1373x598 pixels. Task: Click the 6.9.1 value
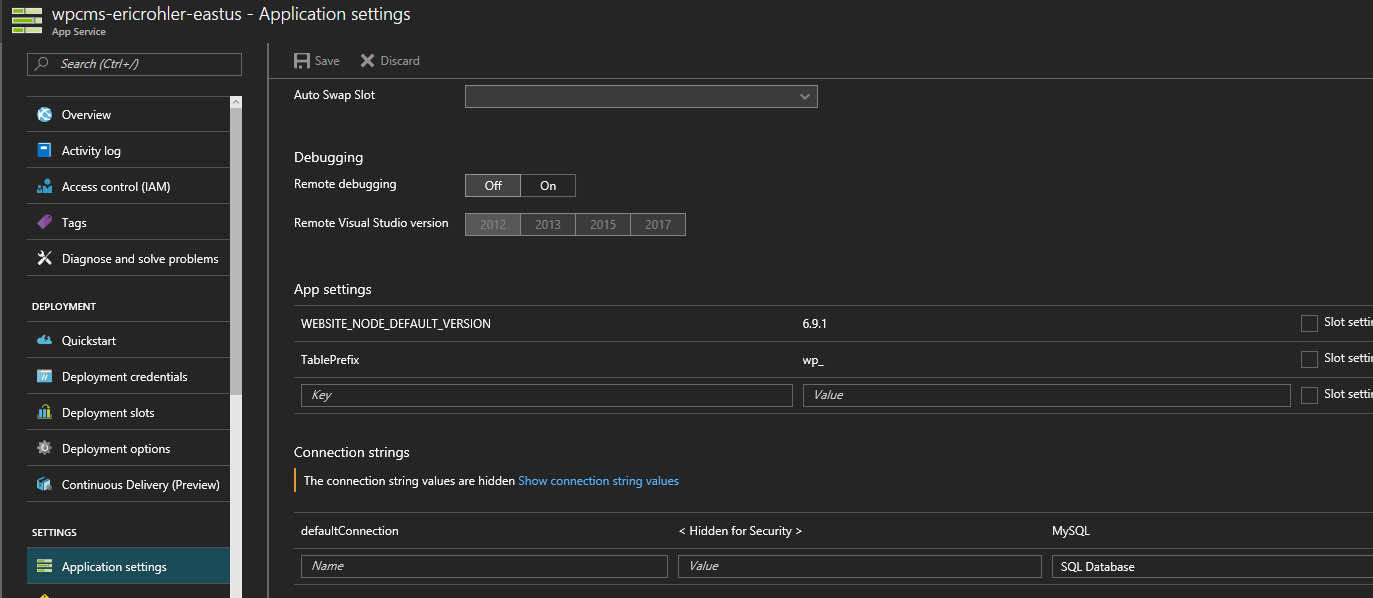coord(814,324)
